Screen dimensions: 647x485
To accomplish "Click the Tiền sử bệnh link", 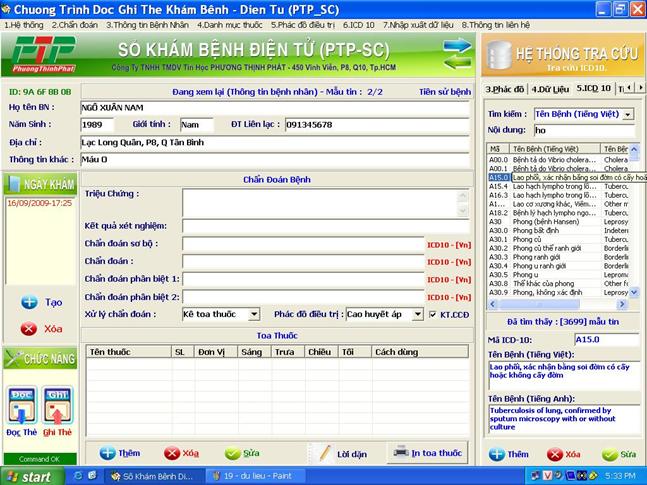I will (444, 92).
